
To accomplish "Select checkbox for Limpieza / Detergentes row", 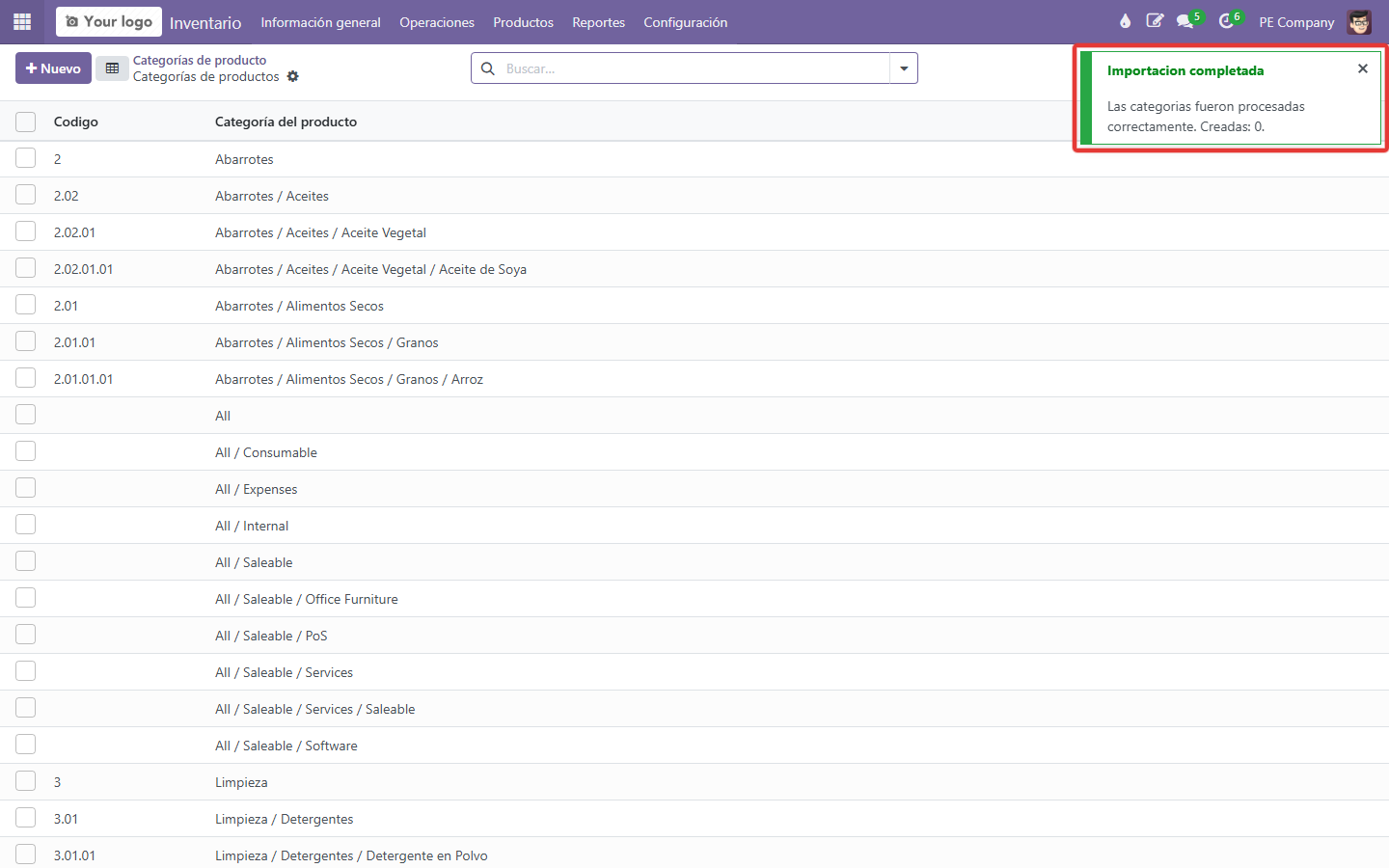I will (26, 818).
